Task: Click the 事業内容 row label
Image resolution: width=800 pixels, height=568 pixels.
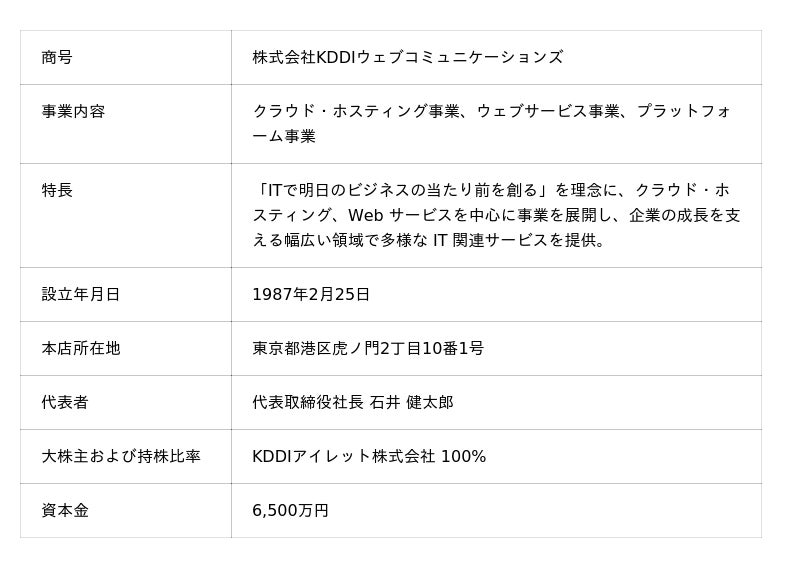Action: click(x=73, y=112)
